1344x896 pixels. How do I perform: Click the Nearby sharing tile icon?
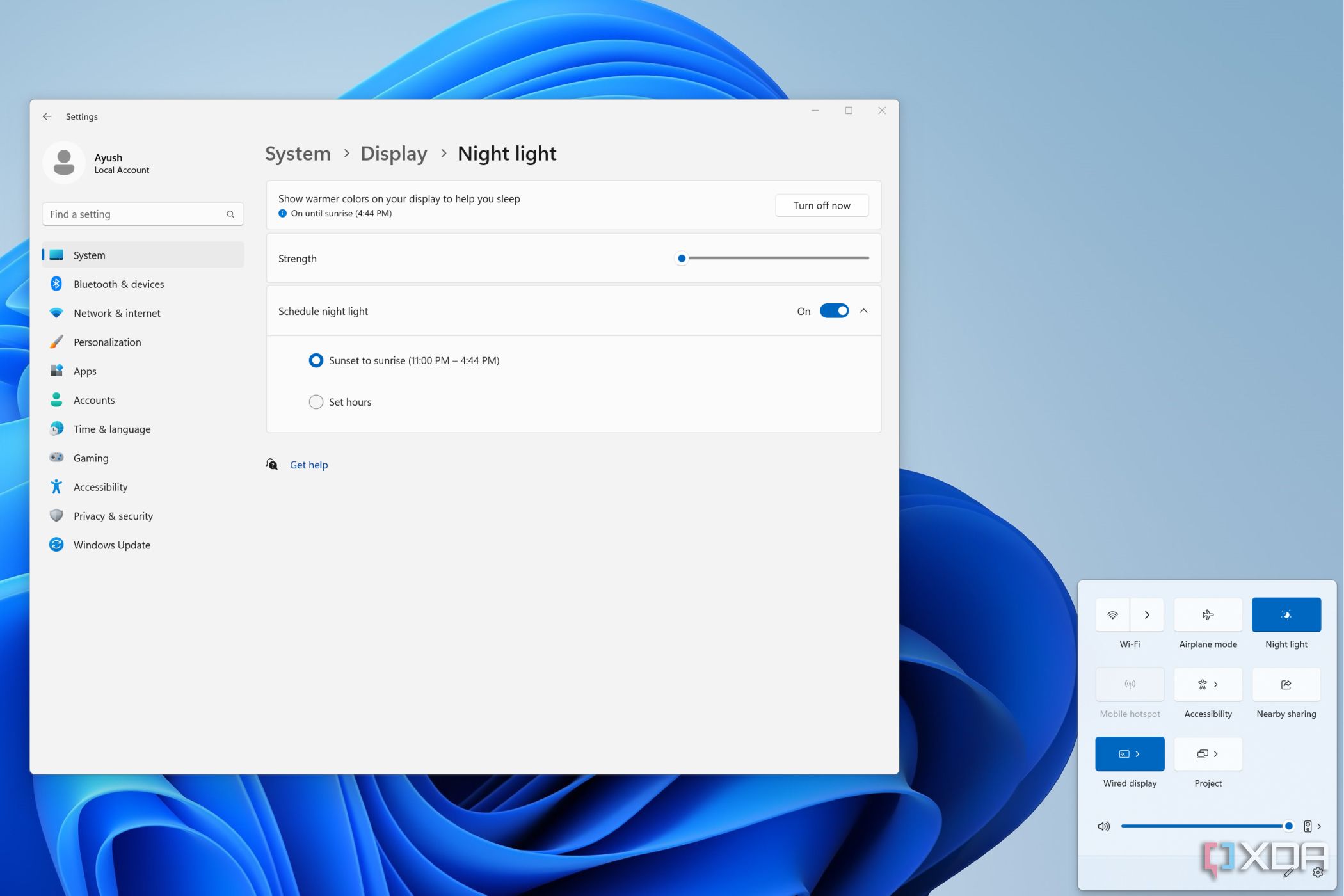[1286, 684]
